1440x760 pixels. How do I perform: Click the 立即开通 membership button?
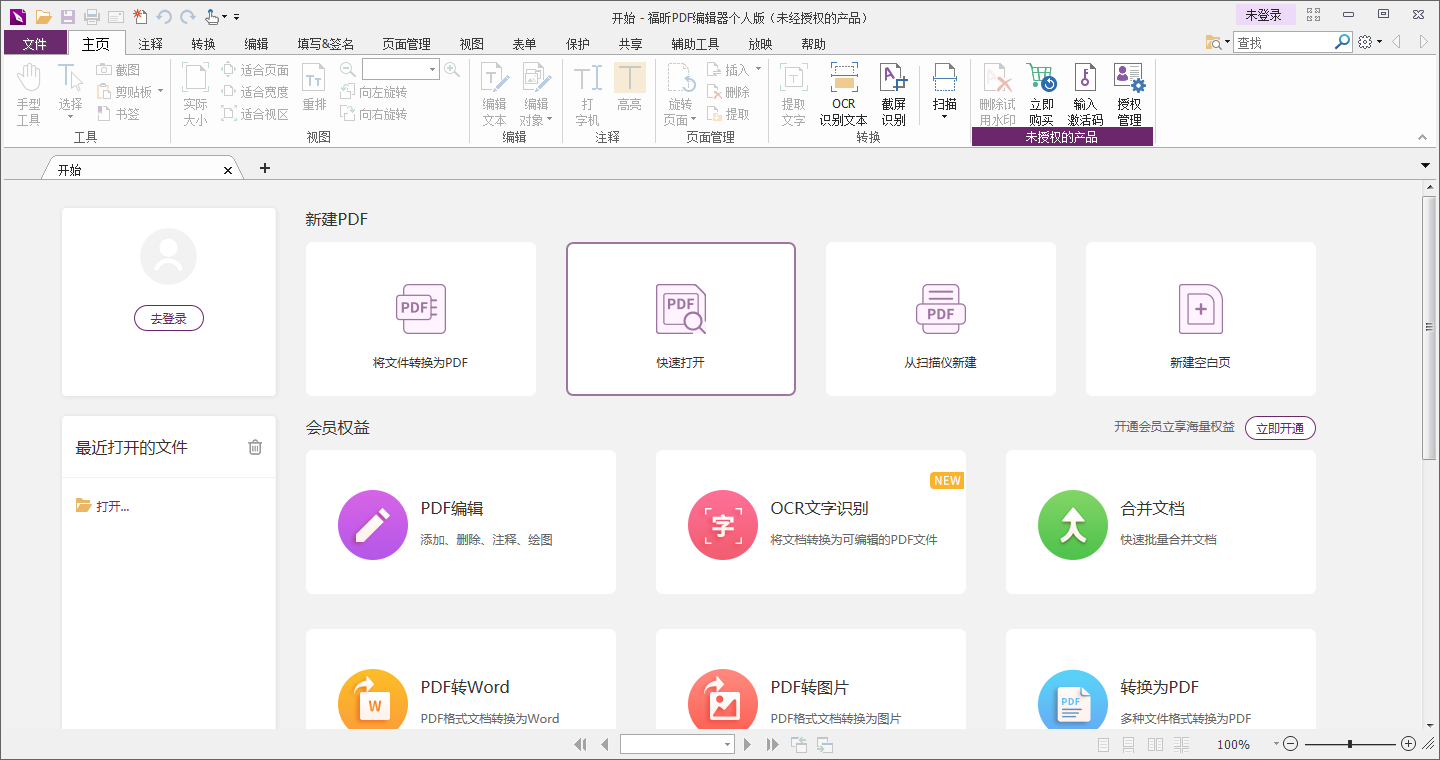[x=1280, y=428]
